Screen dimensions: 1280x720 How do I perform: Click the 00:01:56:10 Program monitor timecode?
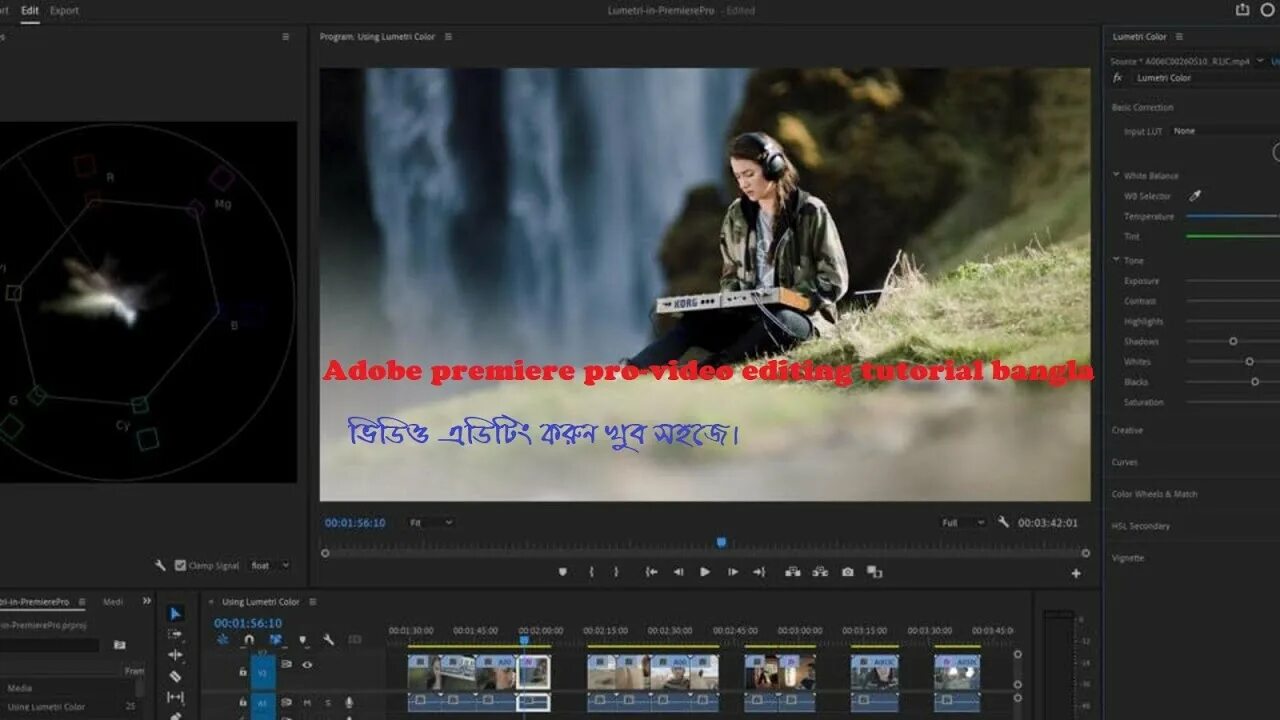point(355,522)
